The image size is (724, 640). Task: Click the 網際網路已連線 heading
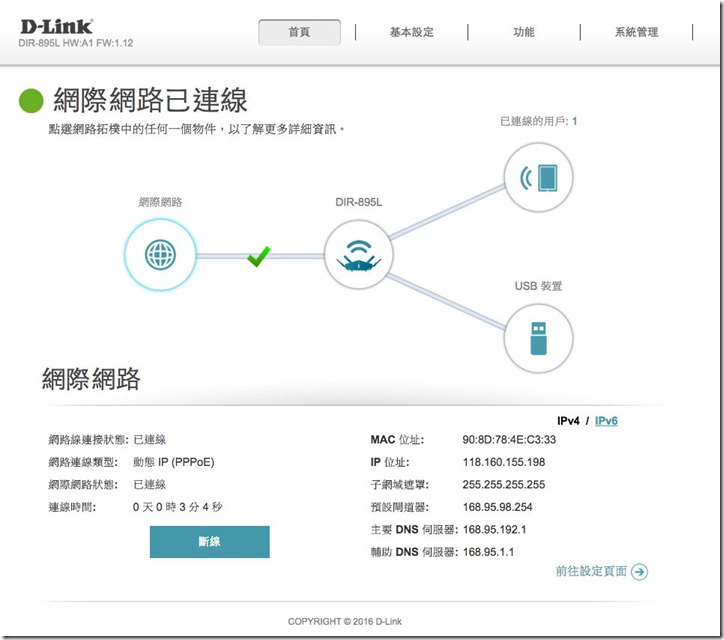coord(151,100)
